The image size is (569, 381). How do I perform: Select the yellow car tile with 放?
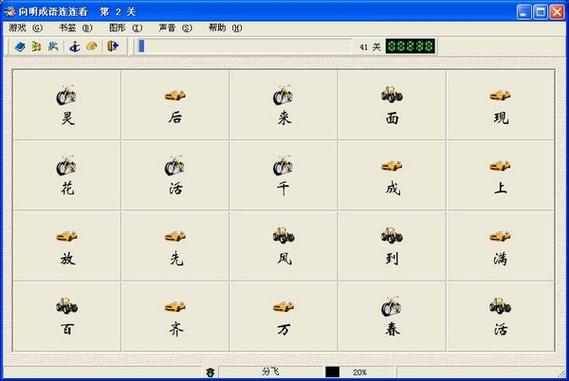point(67,246)
